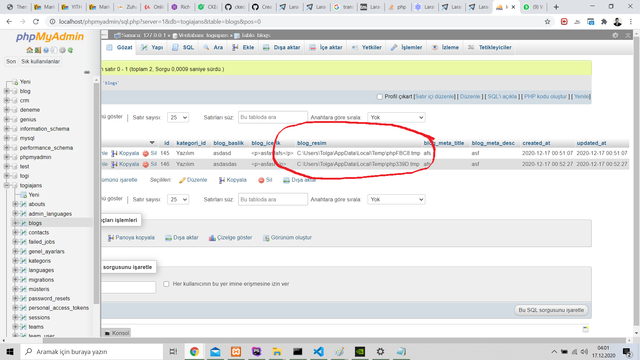Click the upper 'Bu tabloda ara' filter field
The height and width of the screenshot is (360, 640).
point(273,118)
